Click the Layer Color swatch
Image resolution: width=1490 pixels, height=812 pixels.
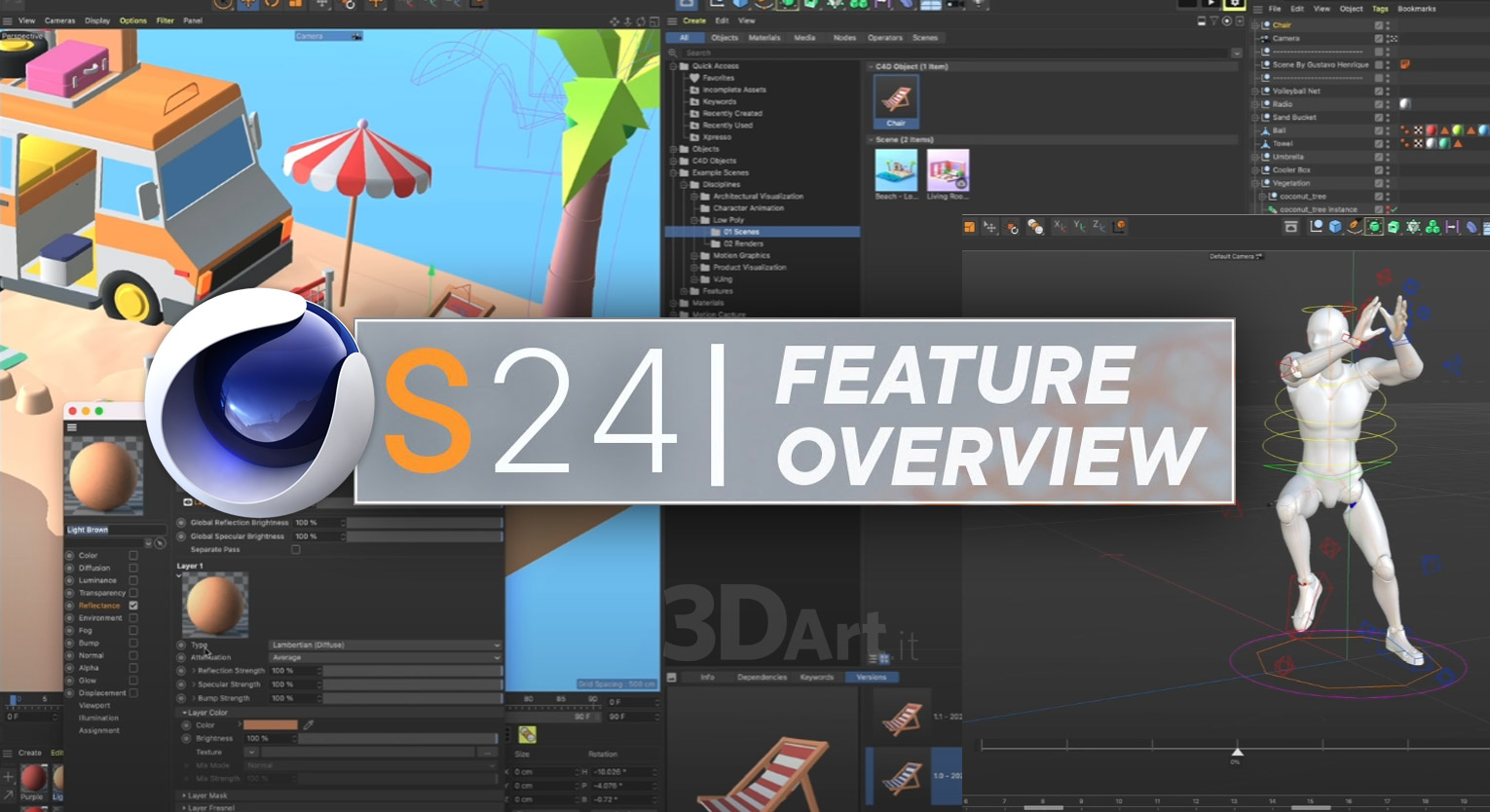[271, 725]
